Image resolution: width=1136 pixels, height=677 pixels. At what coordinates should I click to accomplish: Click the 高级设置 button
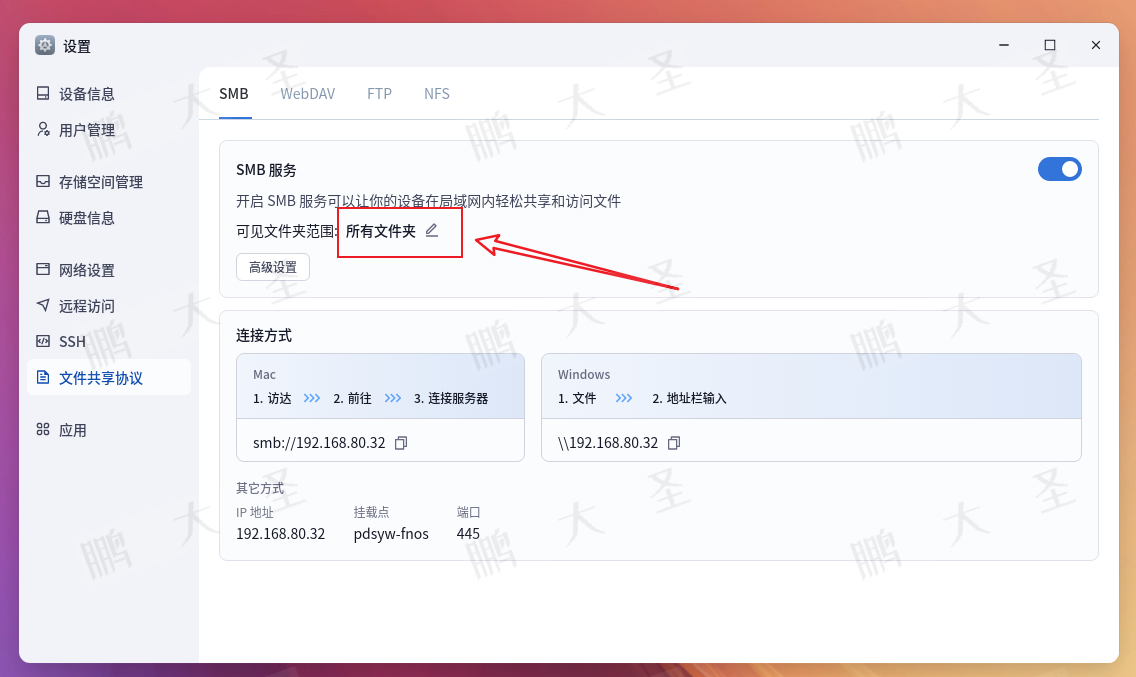(x=273, y=267)
